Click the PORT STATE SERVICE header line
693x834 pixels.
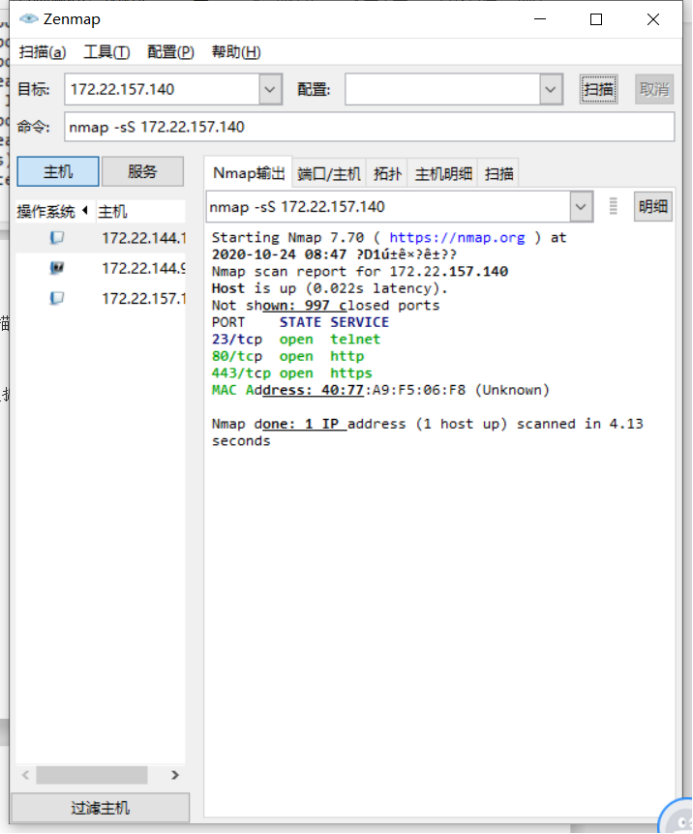(x=300, y=322)
